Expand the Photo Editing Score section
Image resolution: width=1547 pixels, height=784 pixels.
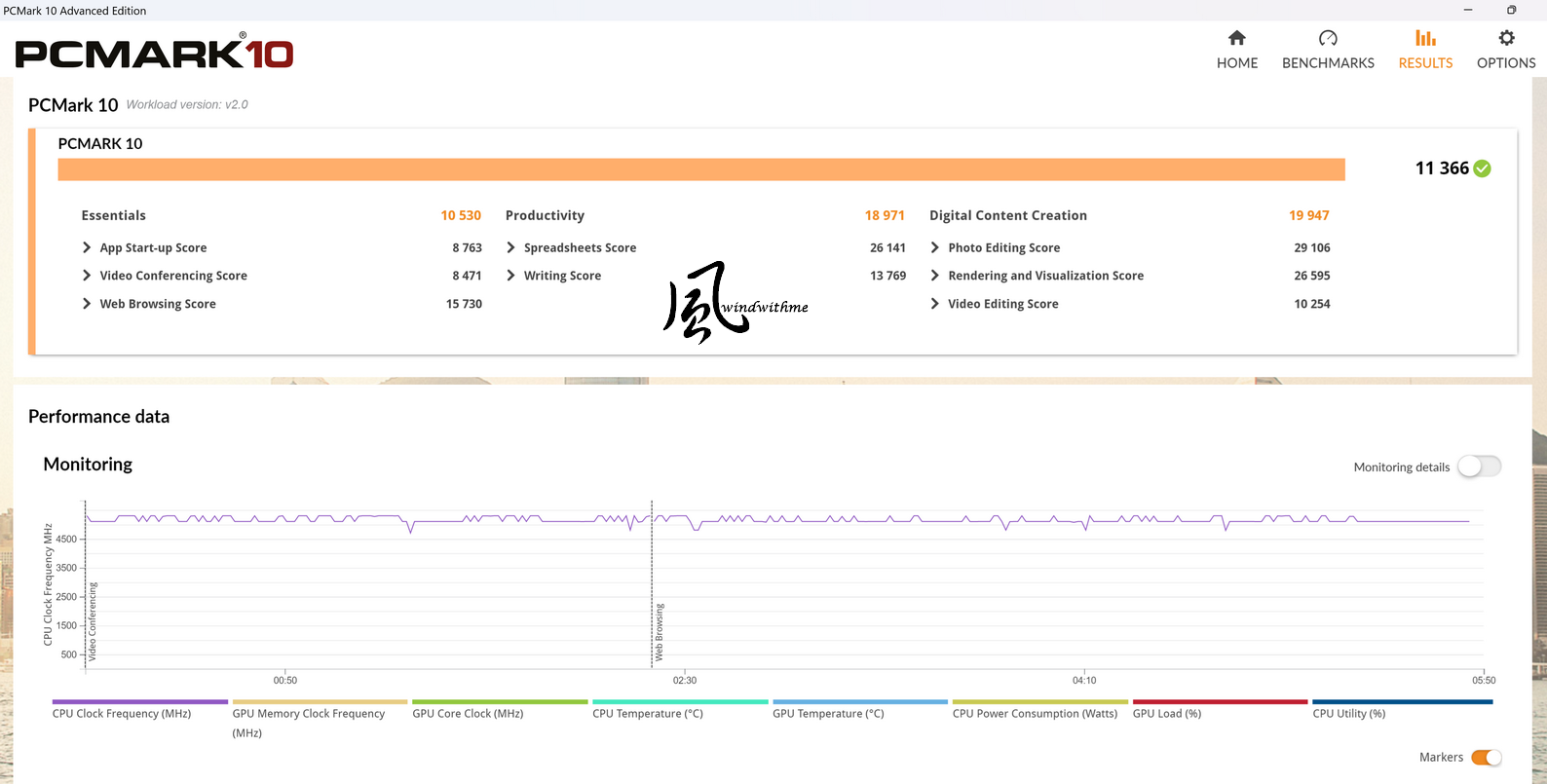[x=935, y=247]
